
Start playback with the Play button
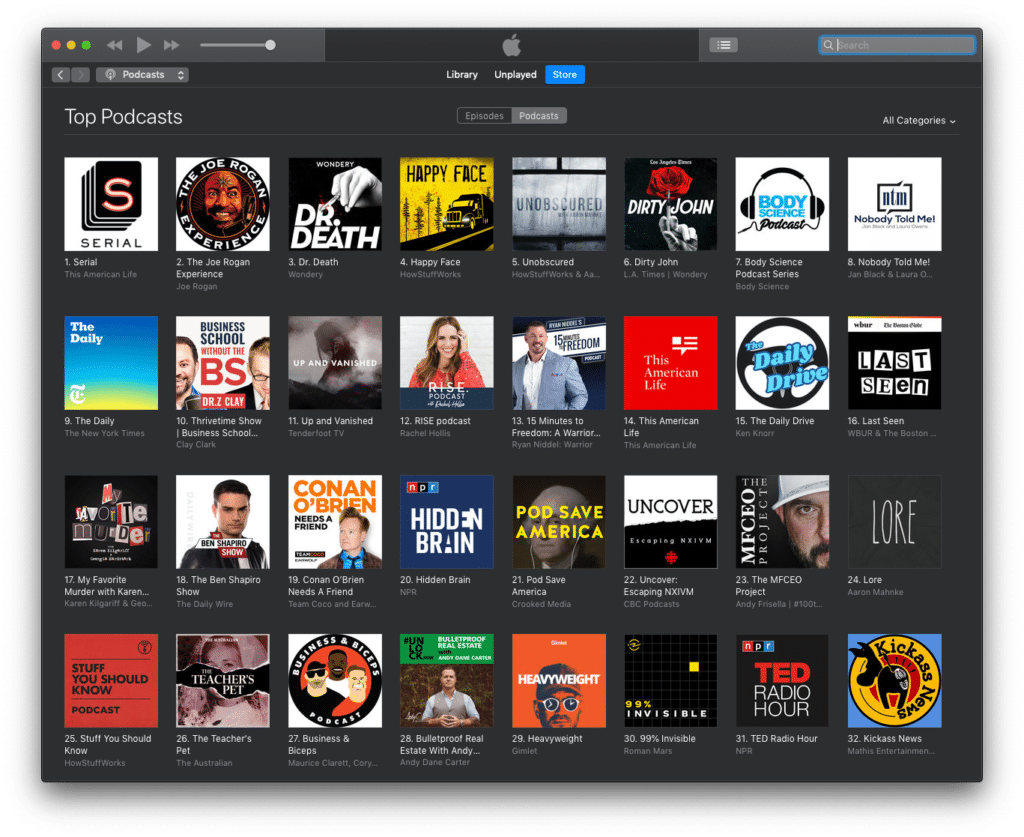[143, 45]
